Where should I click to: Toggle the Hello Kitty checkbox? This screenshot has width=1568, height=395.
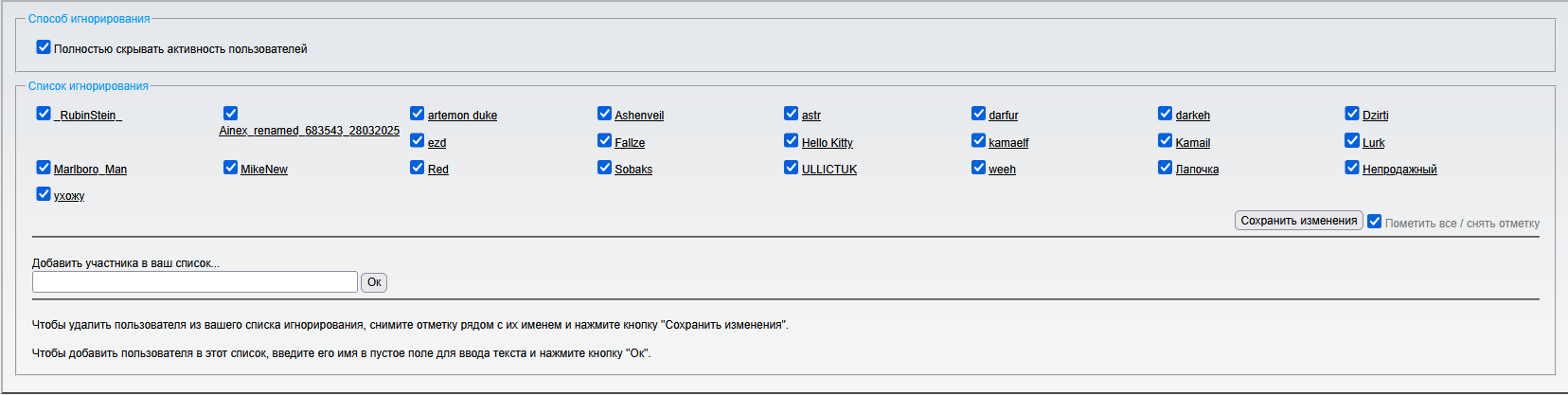(x=792, y=141)
